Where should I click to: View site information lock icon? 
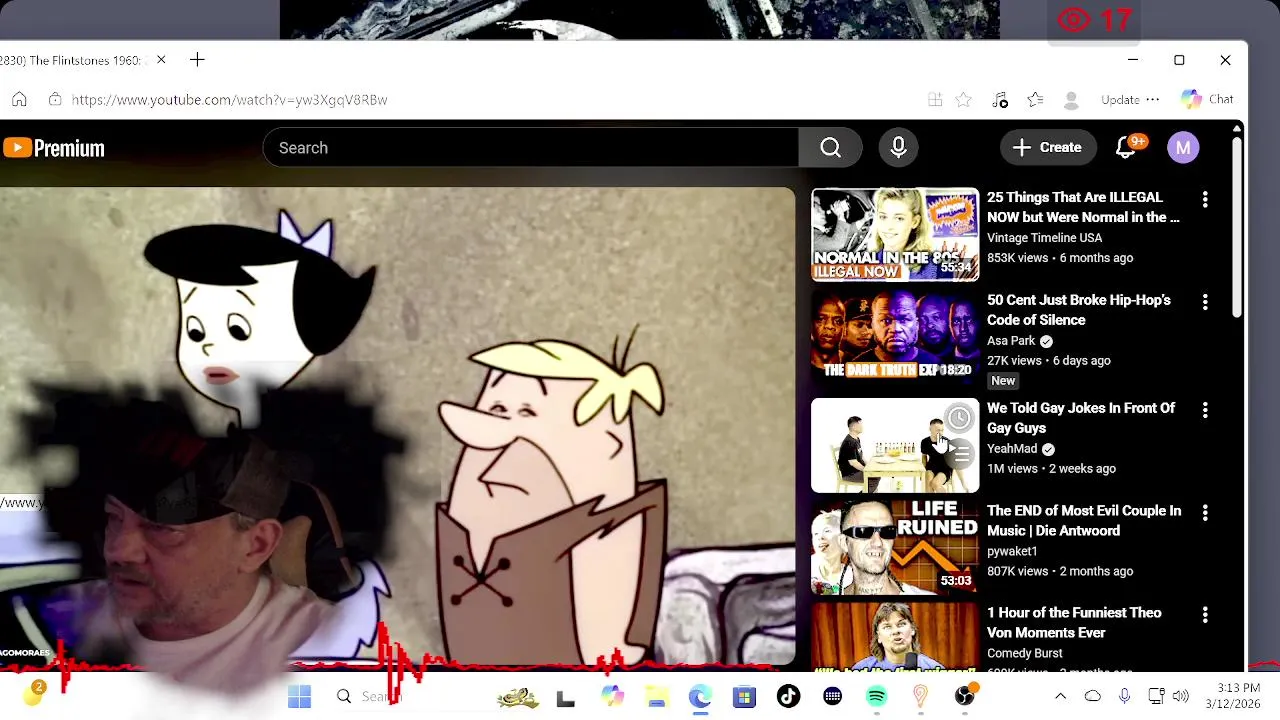[55, 99]
